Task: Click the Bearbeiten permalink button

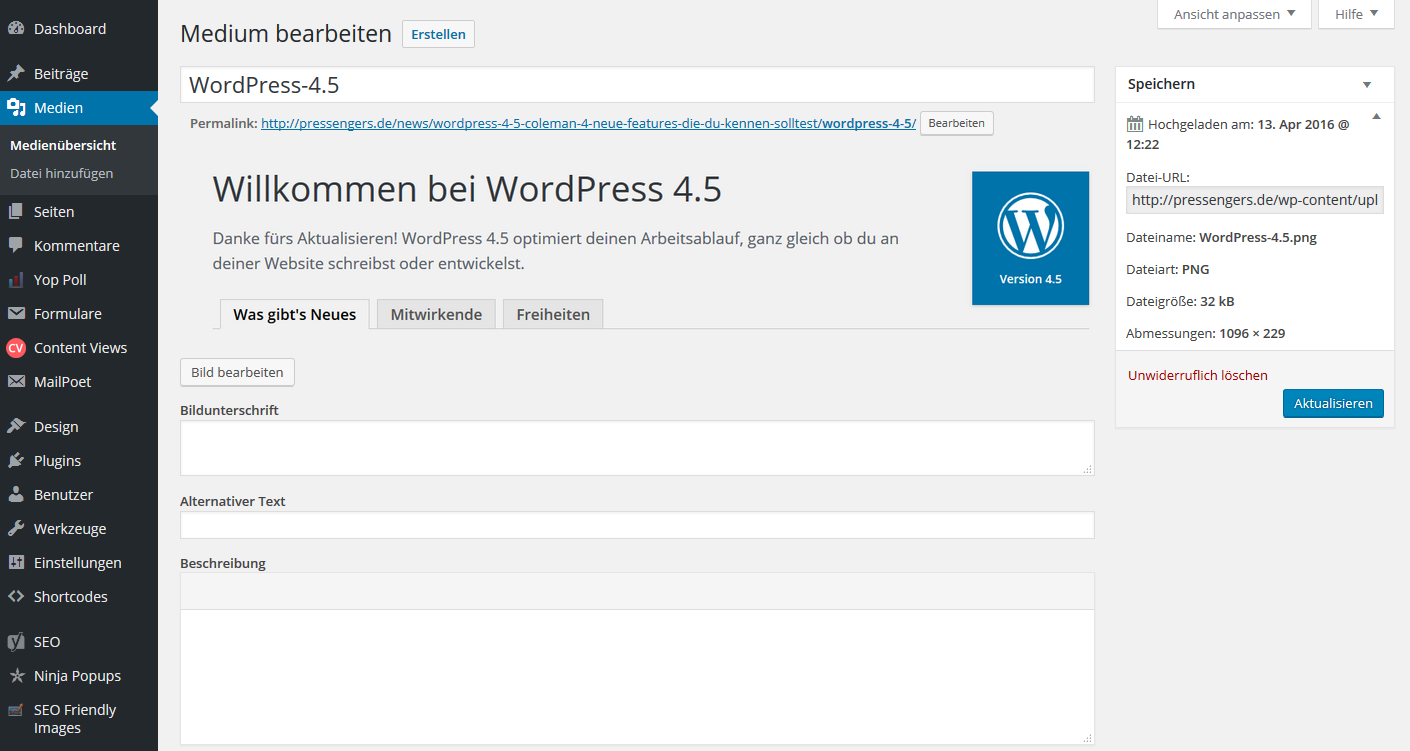Action: tap(956, 124)
